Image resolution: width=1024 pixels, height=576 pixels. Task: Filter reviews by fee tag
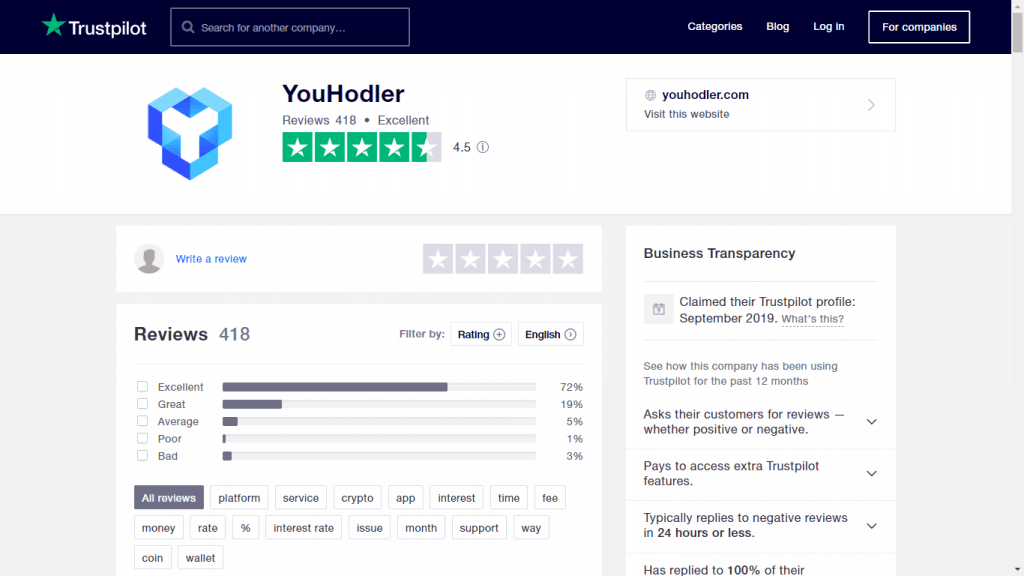[550, 498]
